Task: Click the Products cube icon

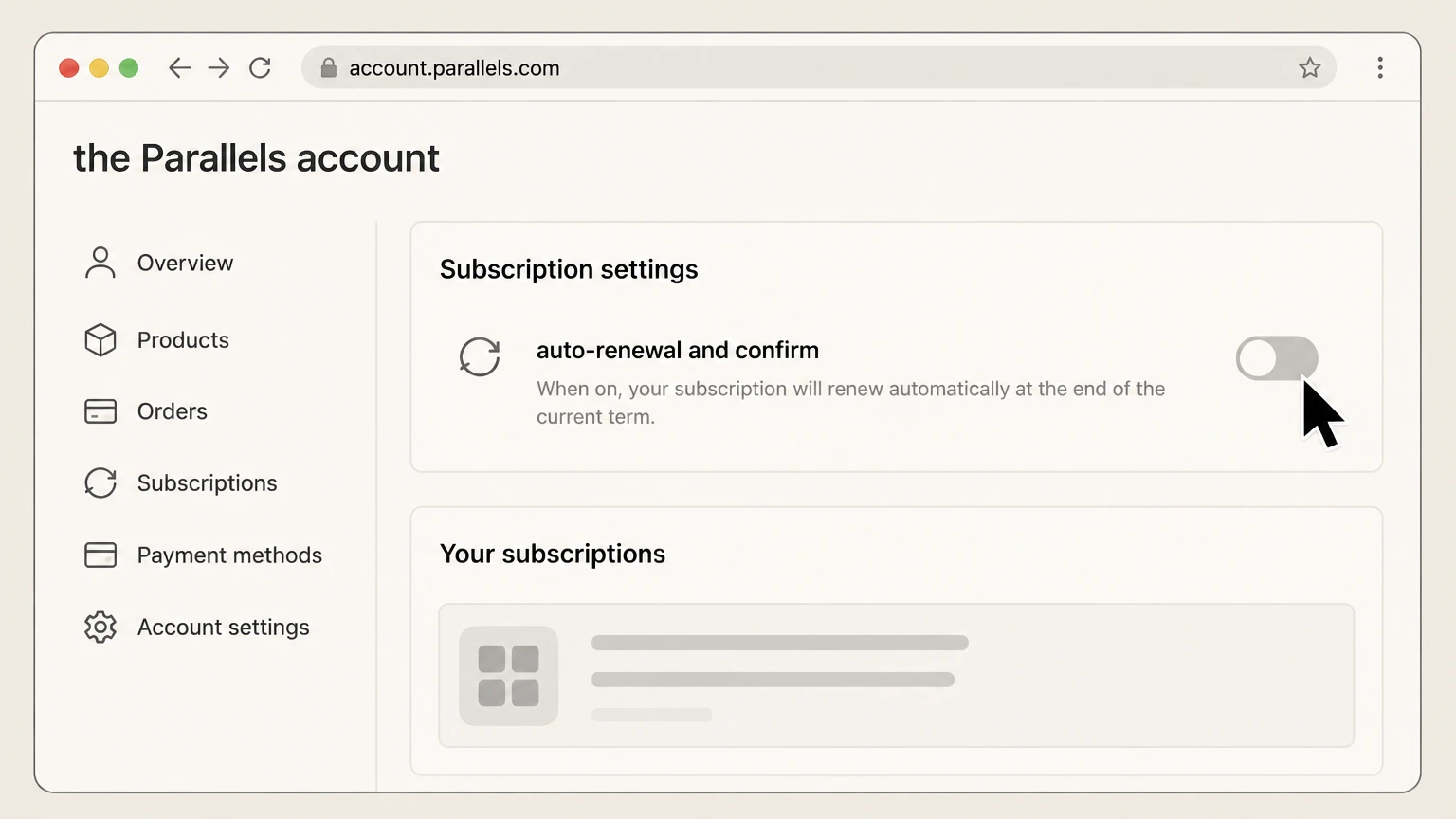Action: 100,339
